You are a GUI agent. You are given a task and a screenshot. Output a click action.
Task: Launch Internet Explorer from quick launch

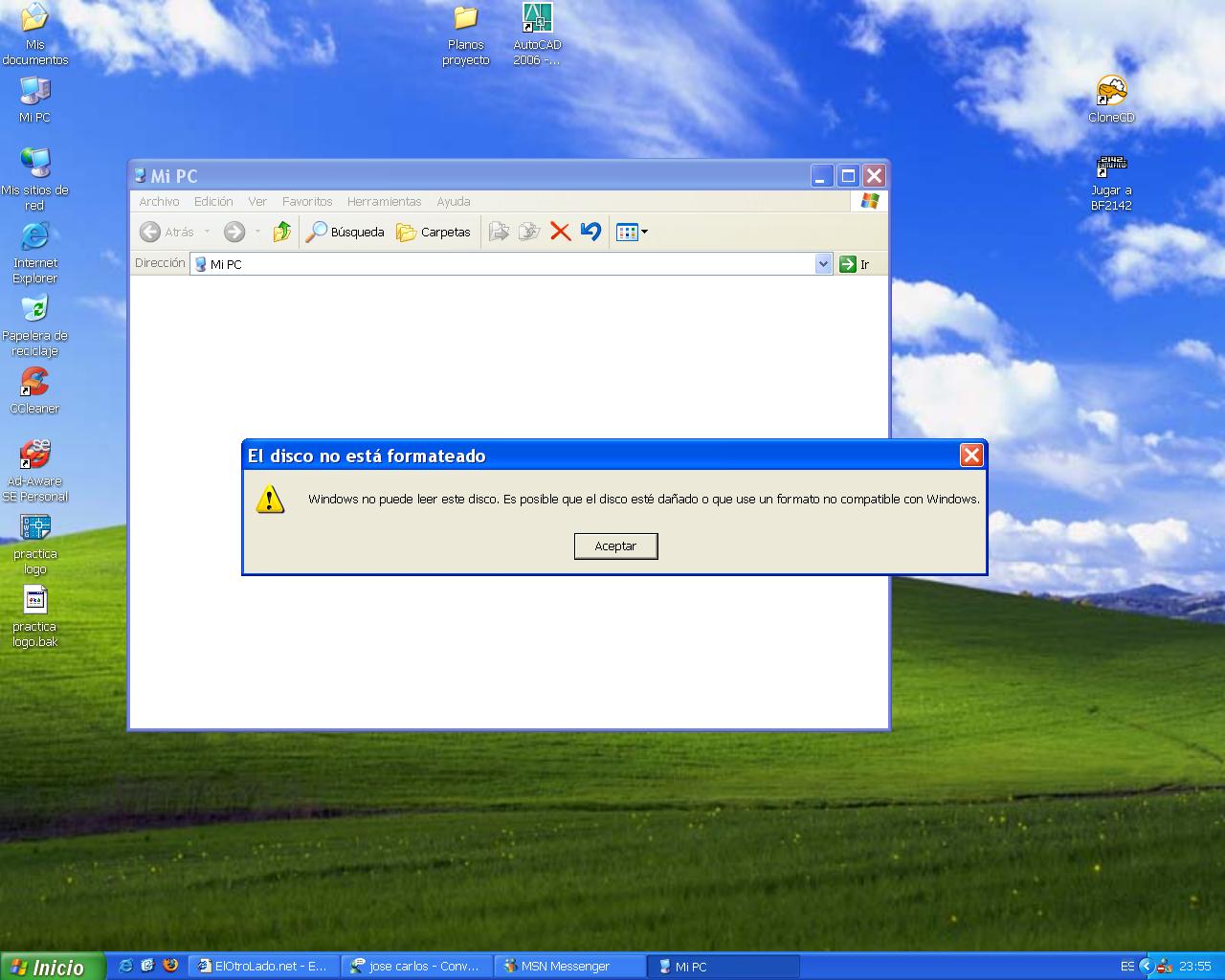click(x=125, y=966)
